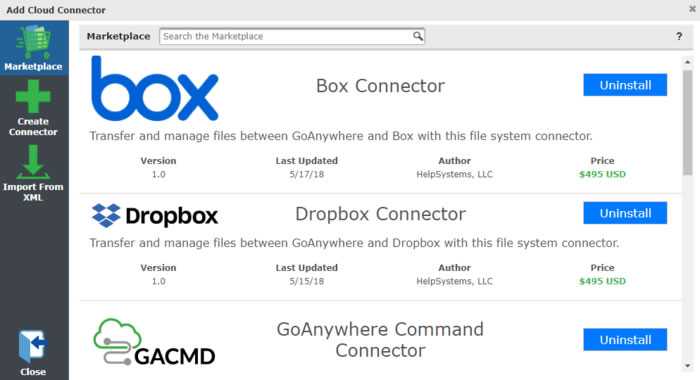Open the Marketplace shopping cart icon
The image size is (700, 380).
tap(33, 42)
